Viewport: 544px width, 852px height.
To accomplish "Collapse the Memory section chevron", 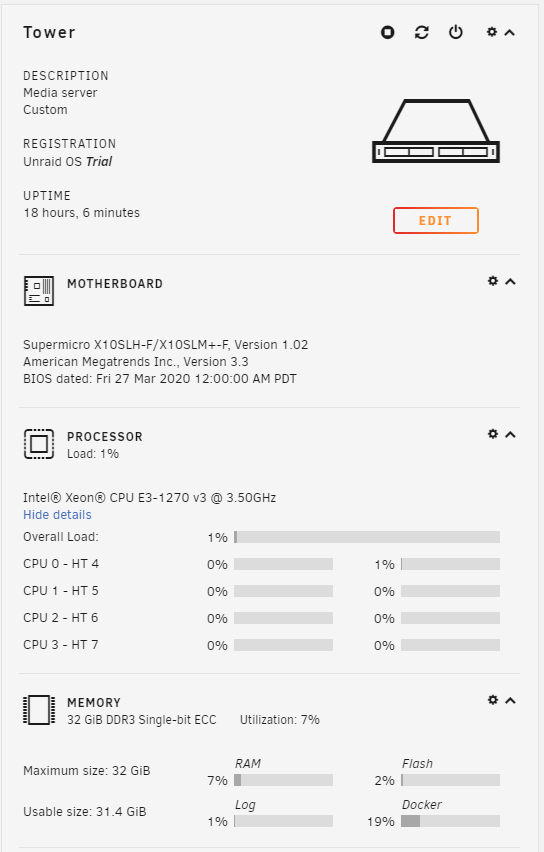I will (x=510, y=700).
